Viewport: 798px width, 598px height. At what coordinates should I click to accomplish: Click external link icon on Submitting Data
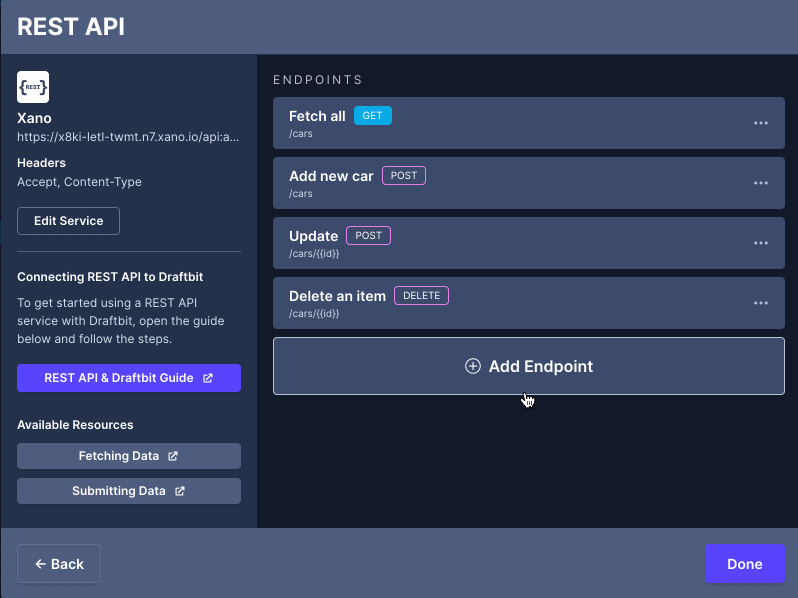[x=180, y=491]
